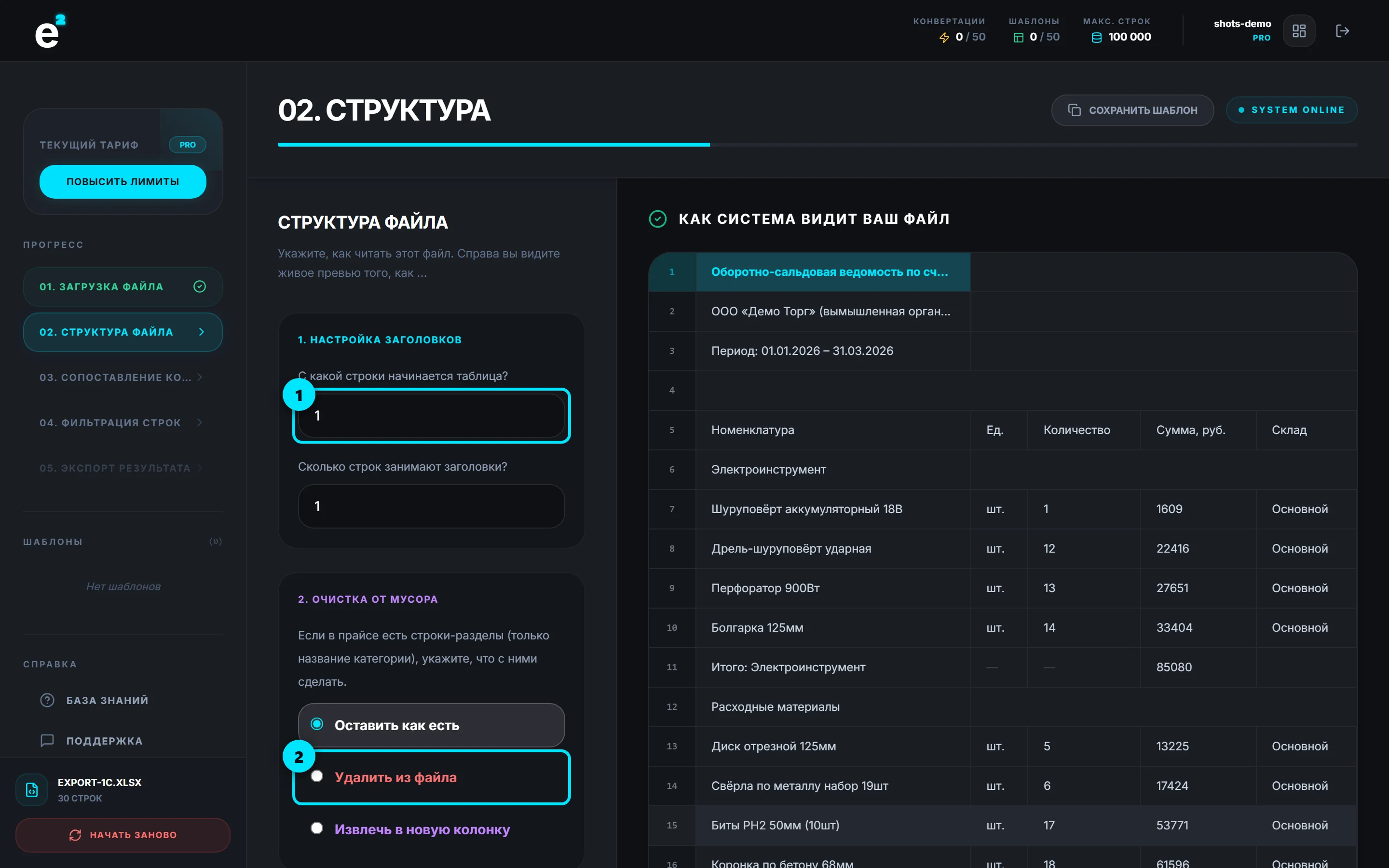Expand 05. Экспорт результата chevron
The width and height of the screenshot is (1389, 868).
[x=200, y=468]
